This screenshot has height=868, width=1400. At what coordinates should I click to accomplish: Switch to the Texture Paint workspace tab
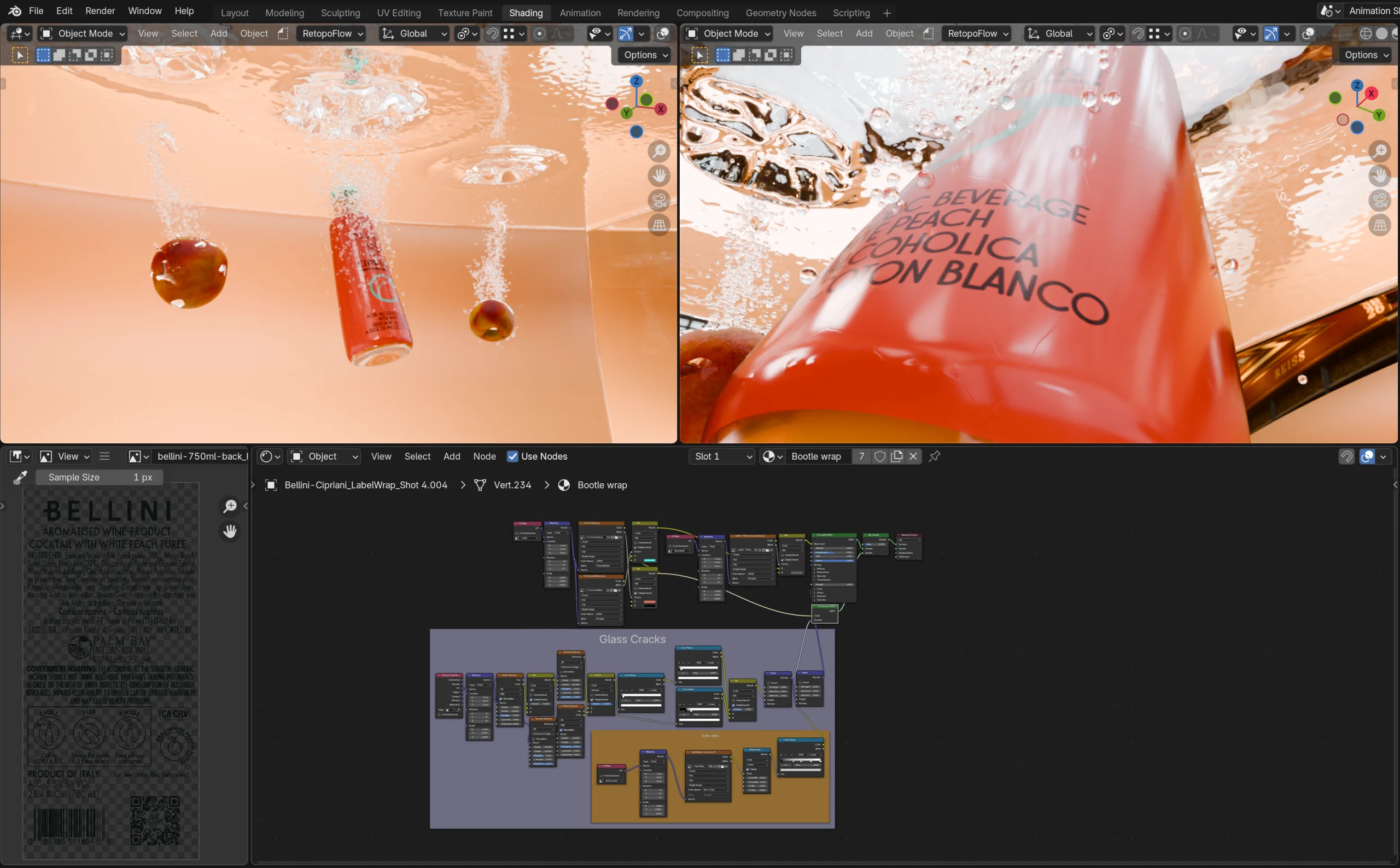(464, 13)
